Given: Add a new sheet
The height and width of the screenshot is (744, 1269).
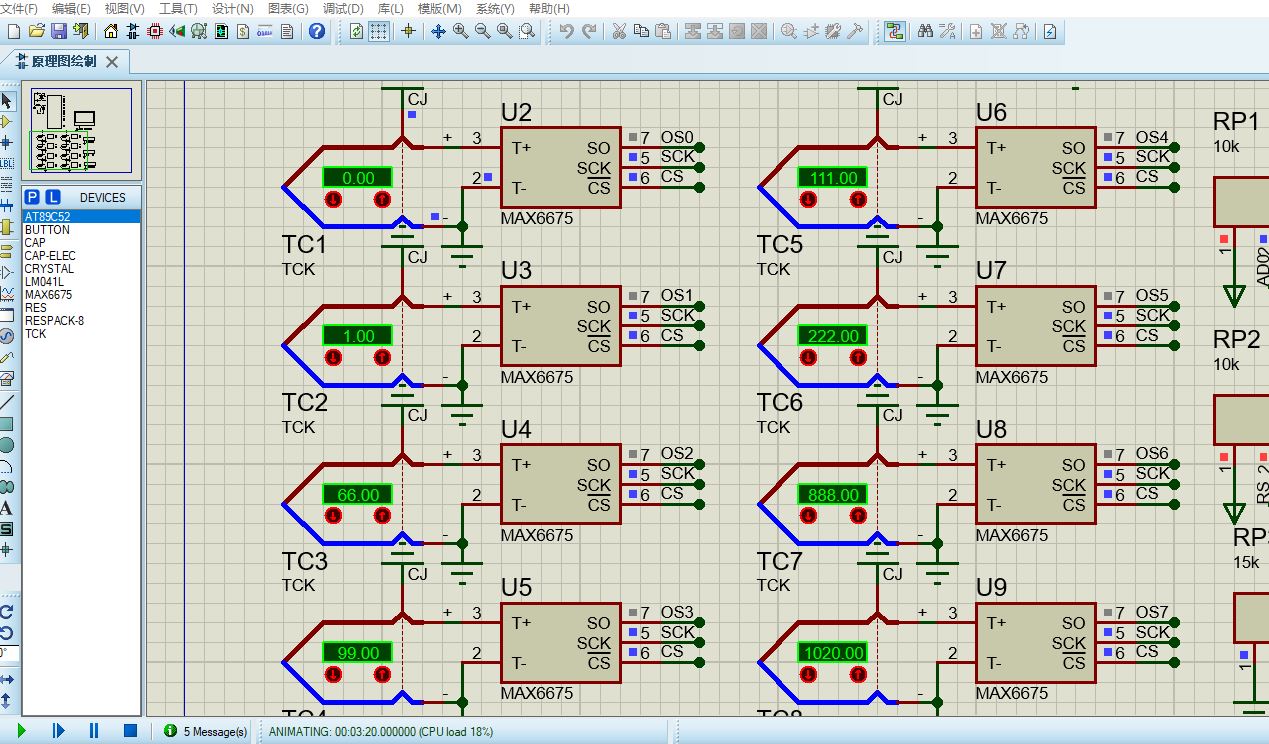Looking at the screenshot, I should click(x=976, y=31).
